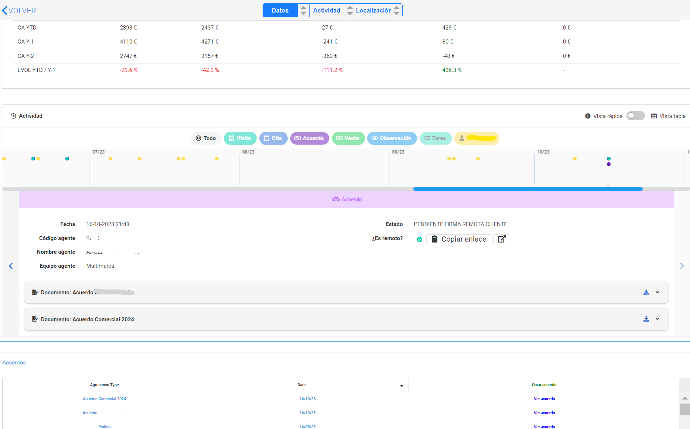Click the Acuerdo Comercial 2024 document icon

(x=35, y=319)
